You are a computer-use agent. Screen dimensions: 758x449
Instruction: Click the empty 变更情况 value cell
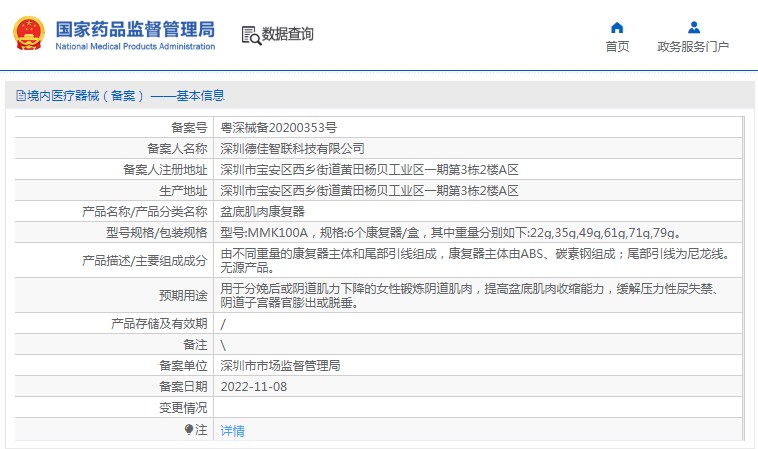[478, 408]
